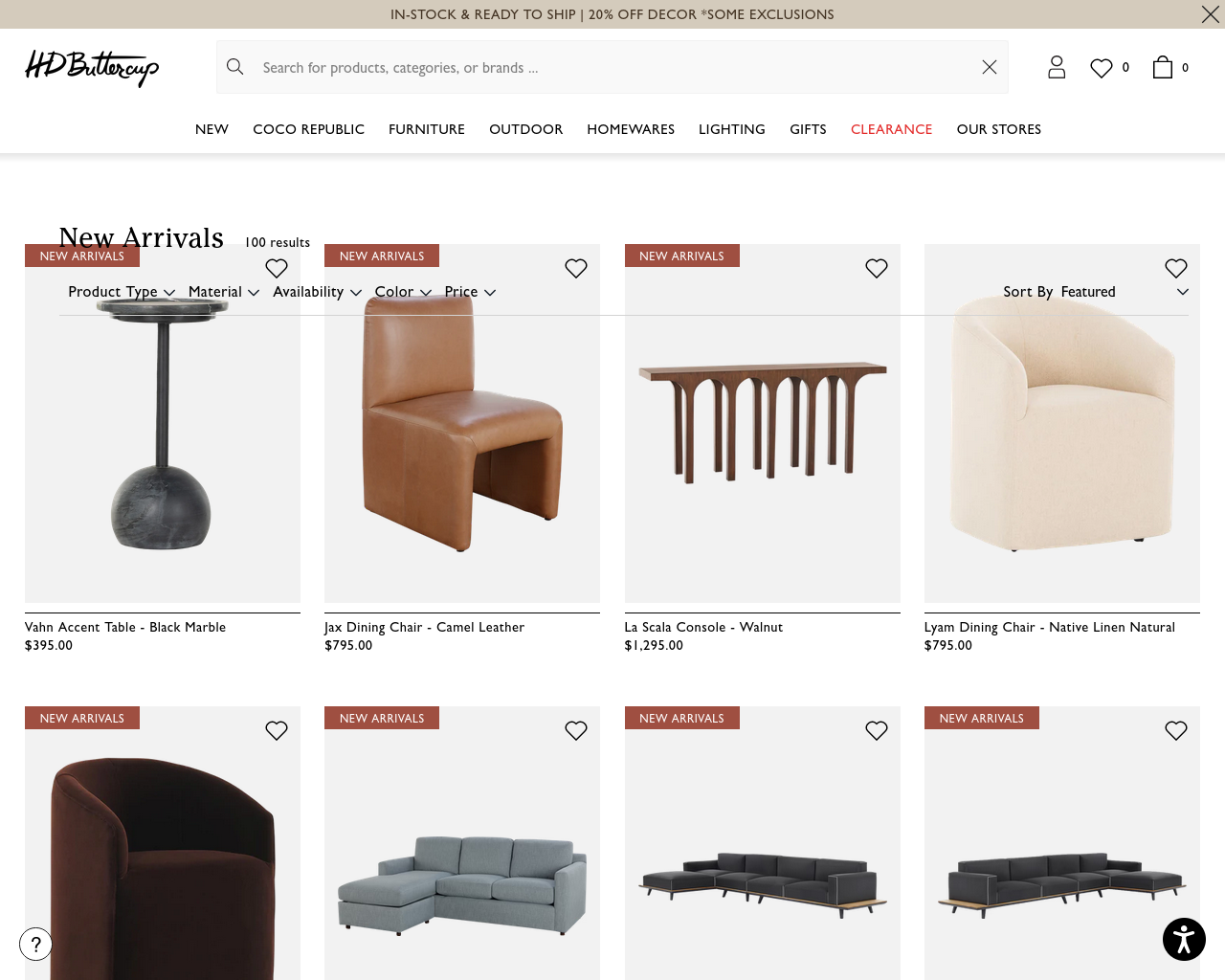Favorite the La Scala Console with heart
This screenshot has width=1225, height=980.
click(x=877, y=269)
